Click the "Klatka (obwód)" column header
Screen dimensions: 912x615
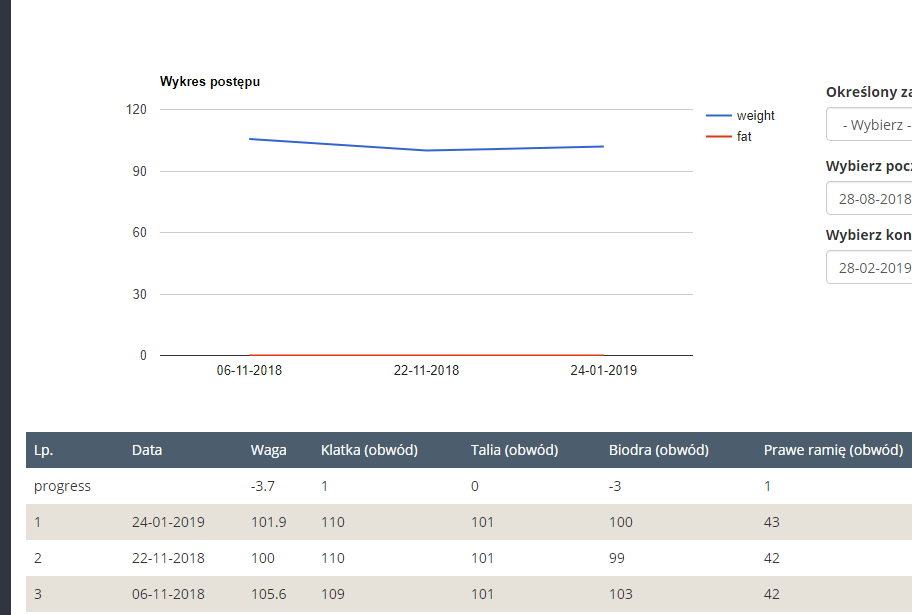point(369,450)
